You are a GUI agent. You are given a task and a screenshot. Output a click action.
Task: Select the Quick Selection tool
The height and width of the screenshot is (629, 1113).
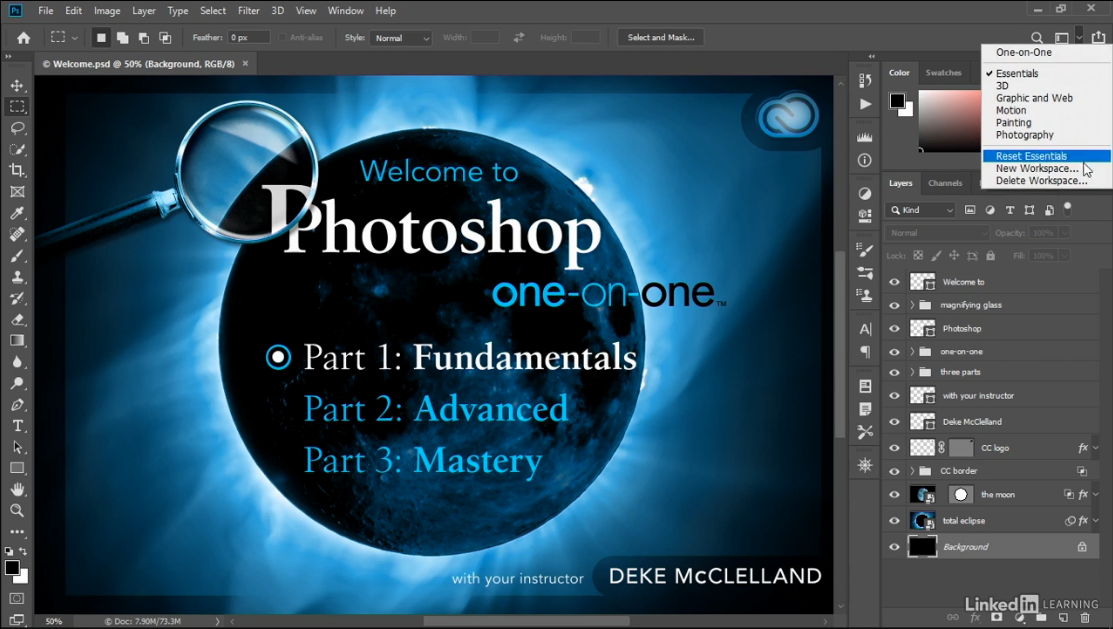pos(17,149)
